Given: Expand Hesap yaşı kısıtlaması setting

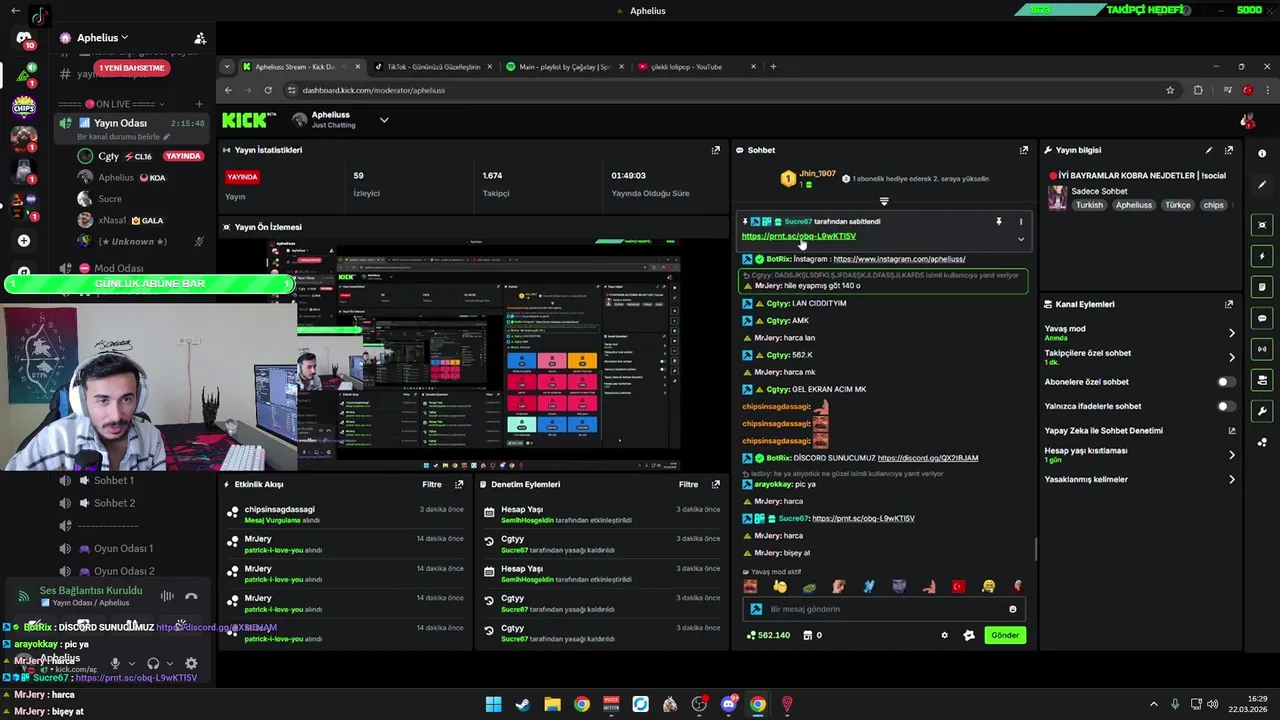Looking at the screenshot, I should point(1231,455).
